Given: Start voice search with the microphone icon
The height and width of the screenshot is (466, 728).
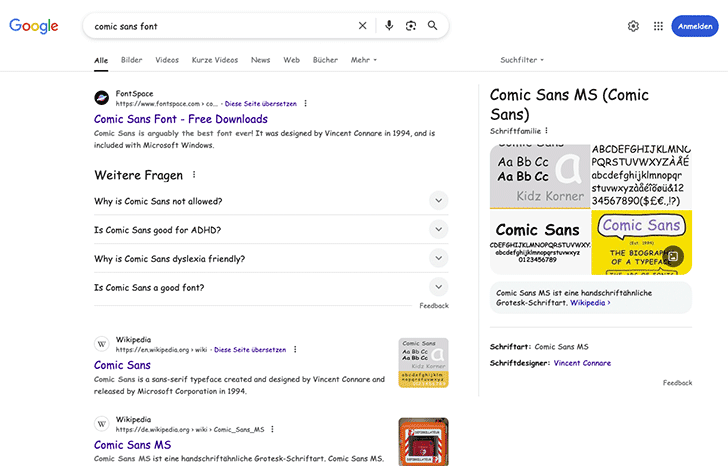Looking at the screenshot, I should point(389,26).
